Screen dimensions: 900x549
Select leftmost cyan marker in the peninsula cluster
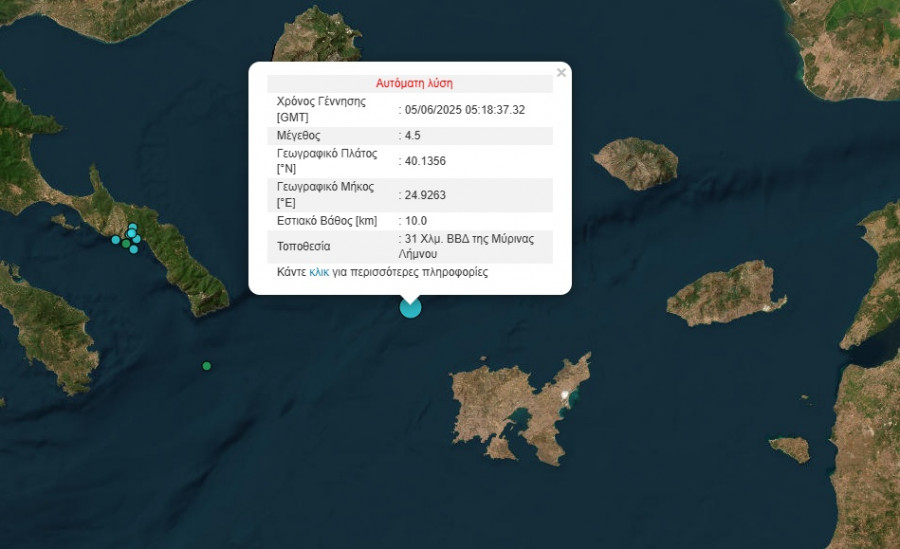[116, 240]
